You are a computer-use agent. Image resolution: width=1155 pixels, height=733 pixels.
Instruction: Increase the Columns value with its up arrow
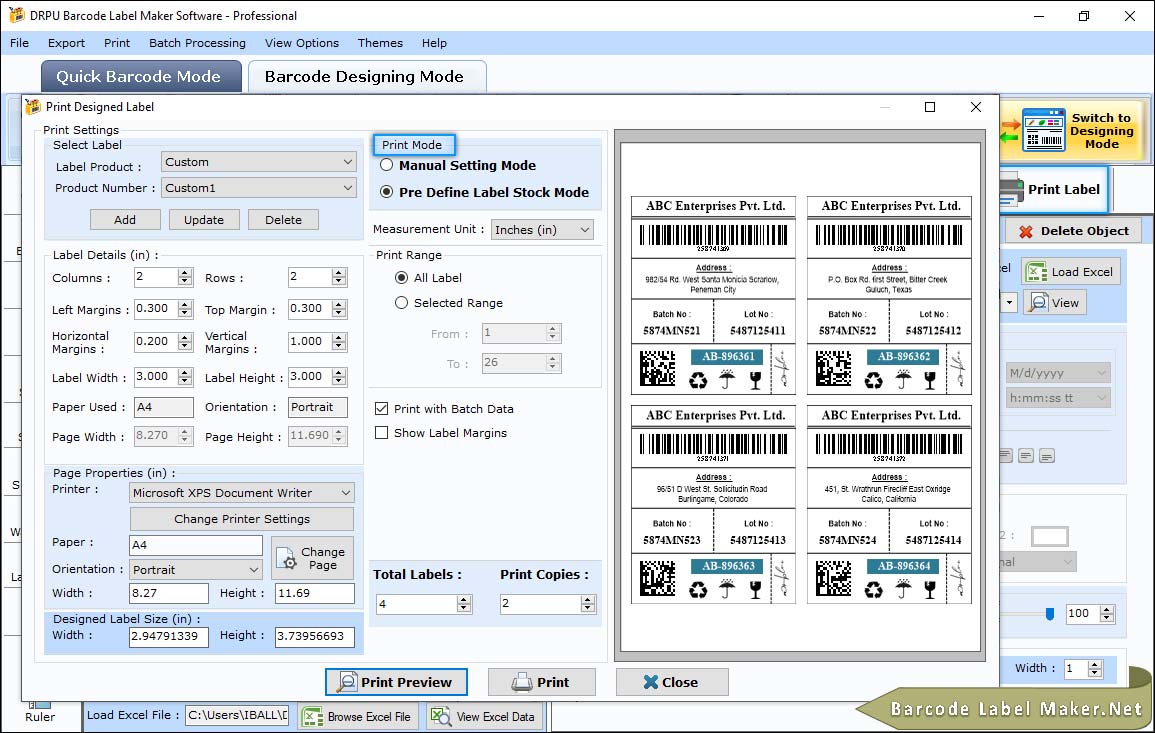[x=185, y=273]
